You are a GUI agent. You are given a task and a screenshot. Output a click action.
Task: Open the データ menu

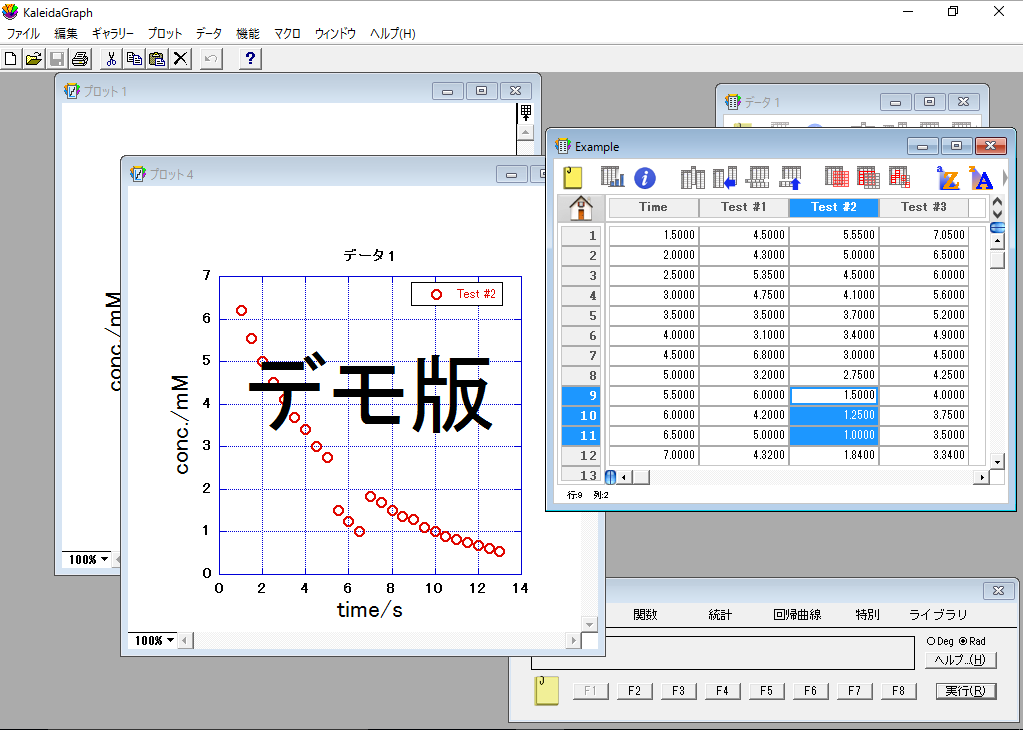click(x=209, y=33)
